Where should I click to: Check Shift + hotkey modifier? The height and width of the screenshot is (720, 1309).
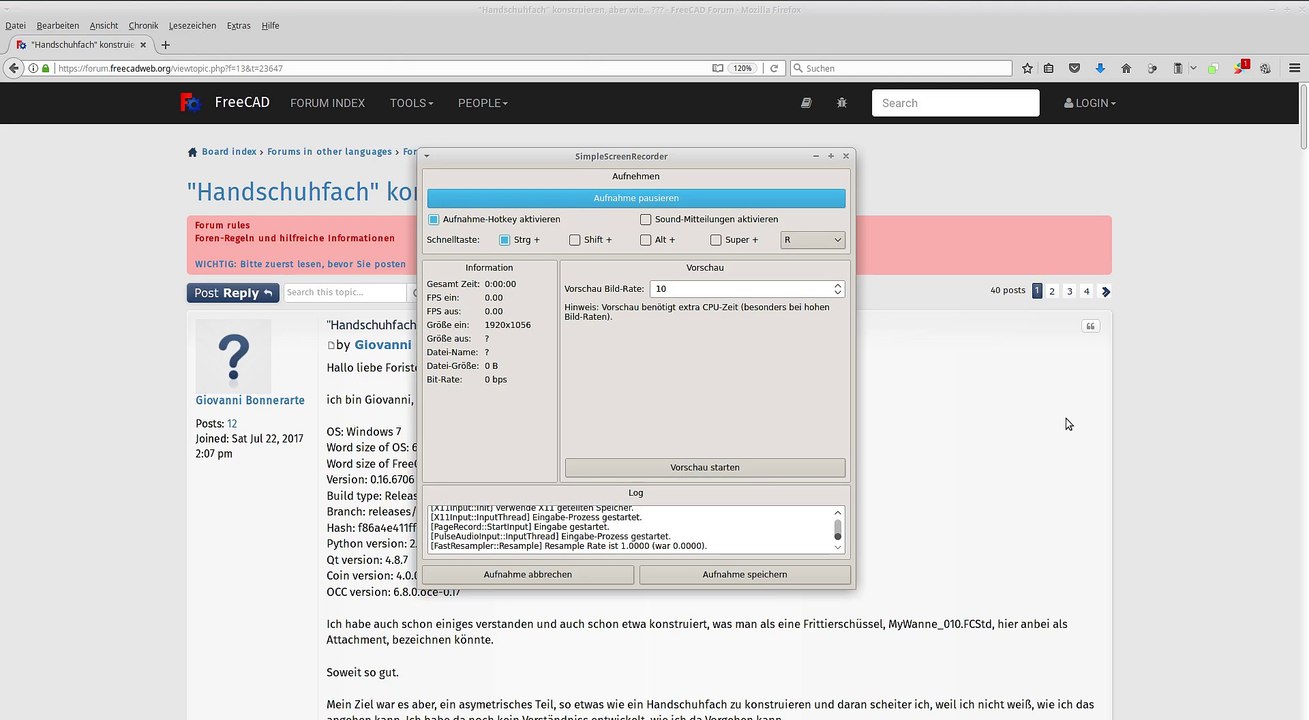(575, 240)
